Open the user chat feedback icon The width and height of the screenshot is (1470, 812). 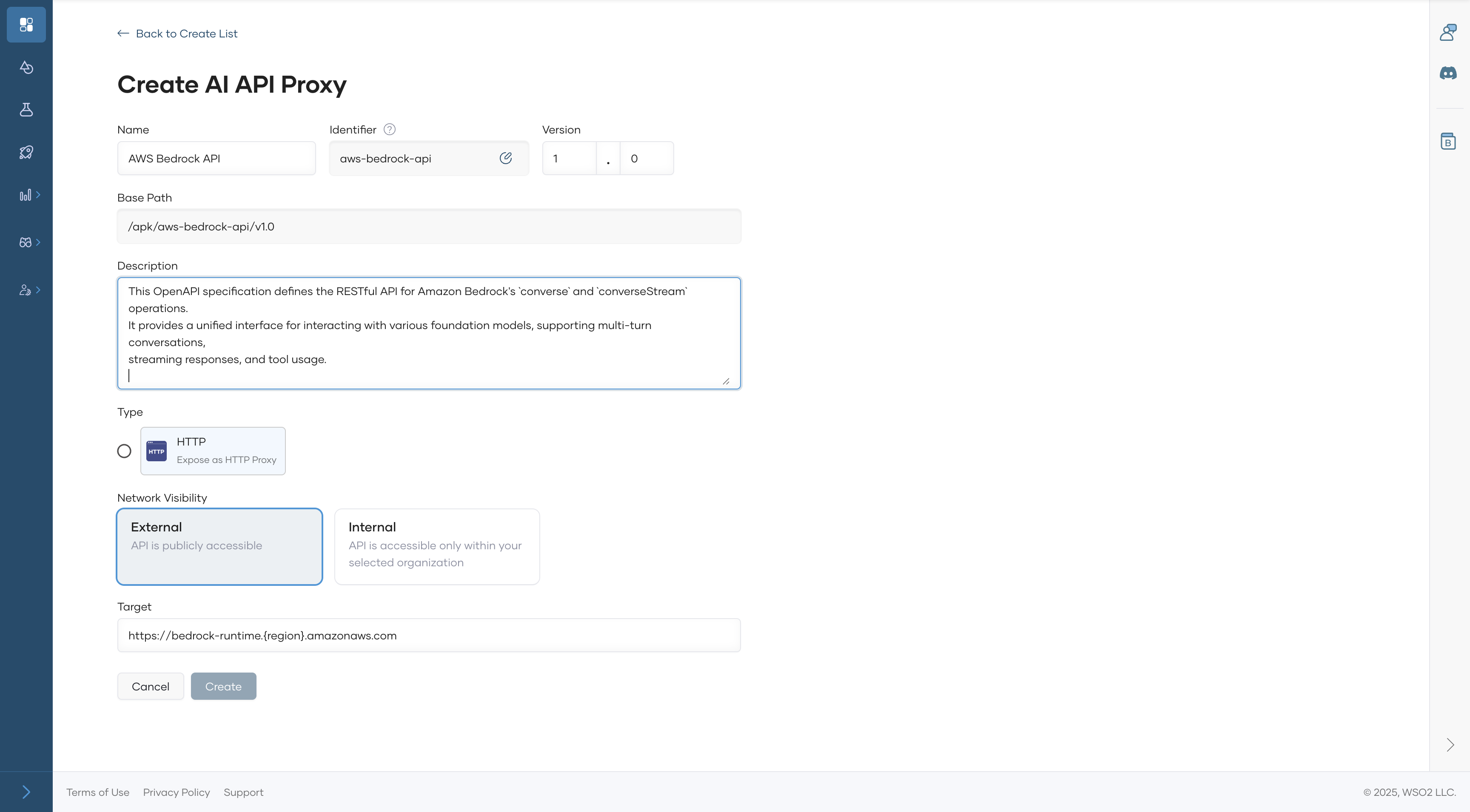1448,32
